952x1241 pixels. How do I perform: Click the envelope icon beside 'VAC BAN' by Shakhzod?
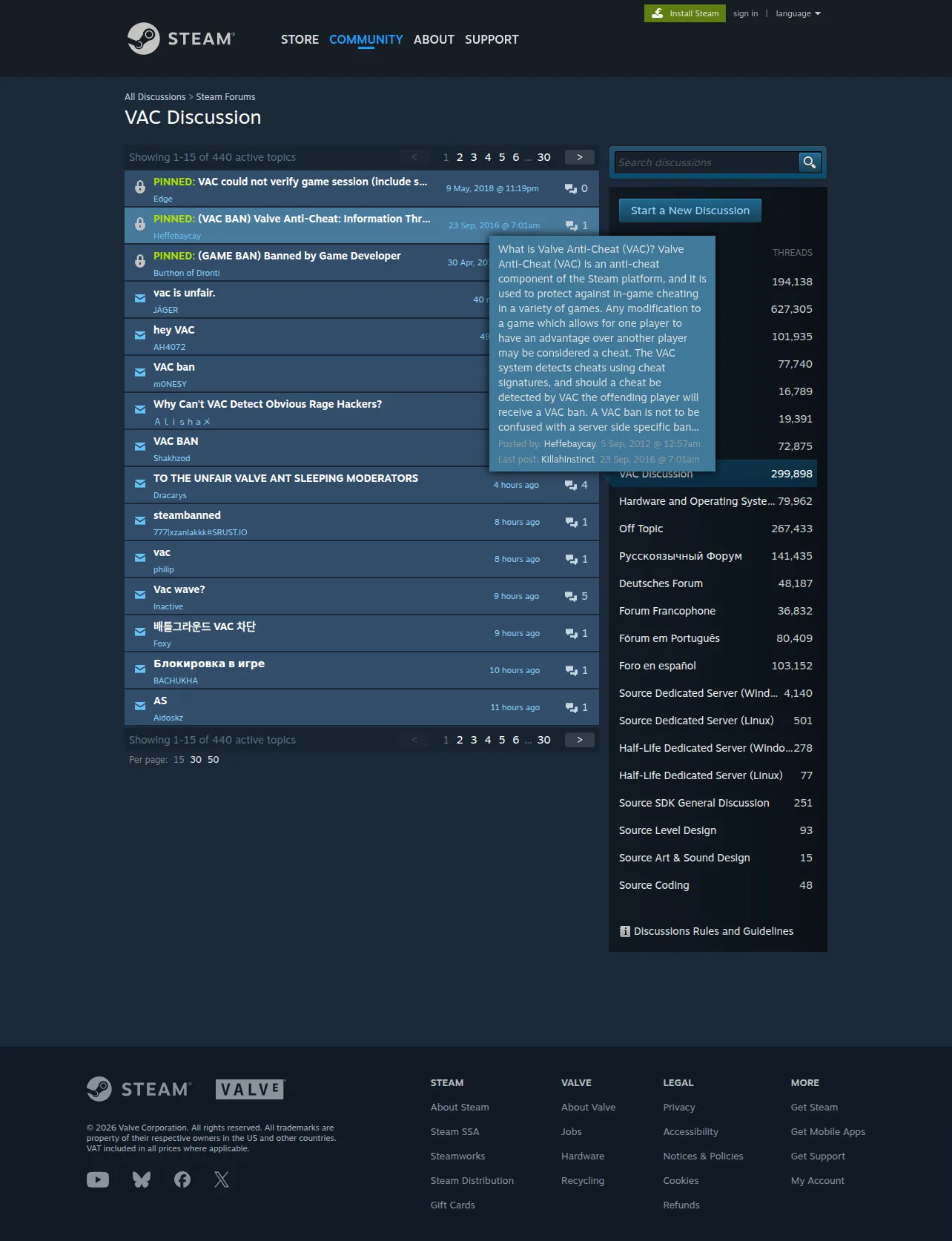point(140,446)
